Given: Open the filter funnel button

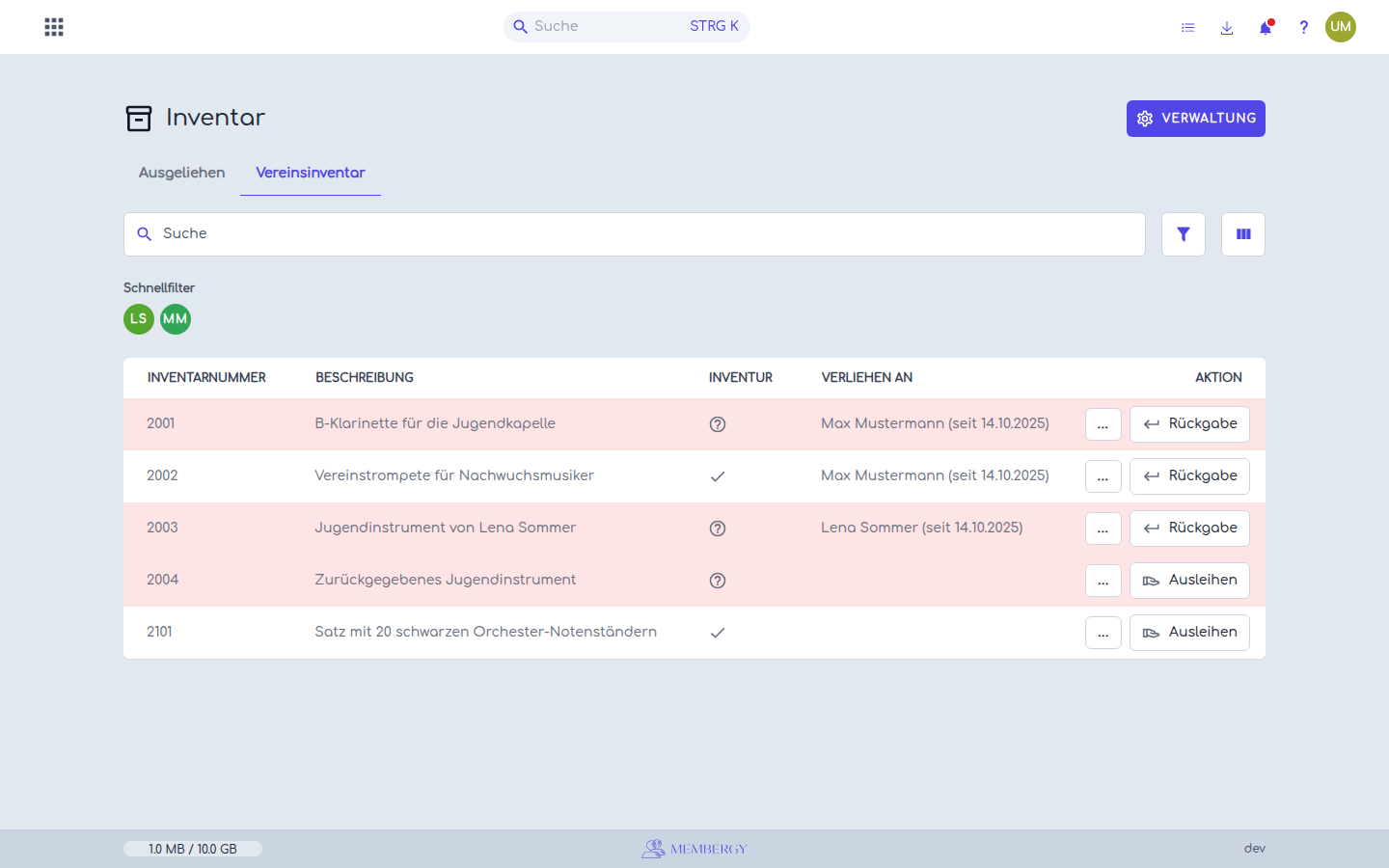Looking at the screenshot, I should click(x=1184, y=234).
